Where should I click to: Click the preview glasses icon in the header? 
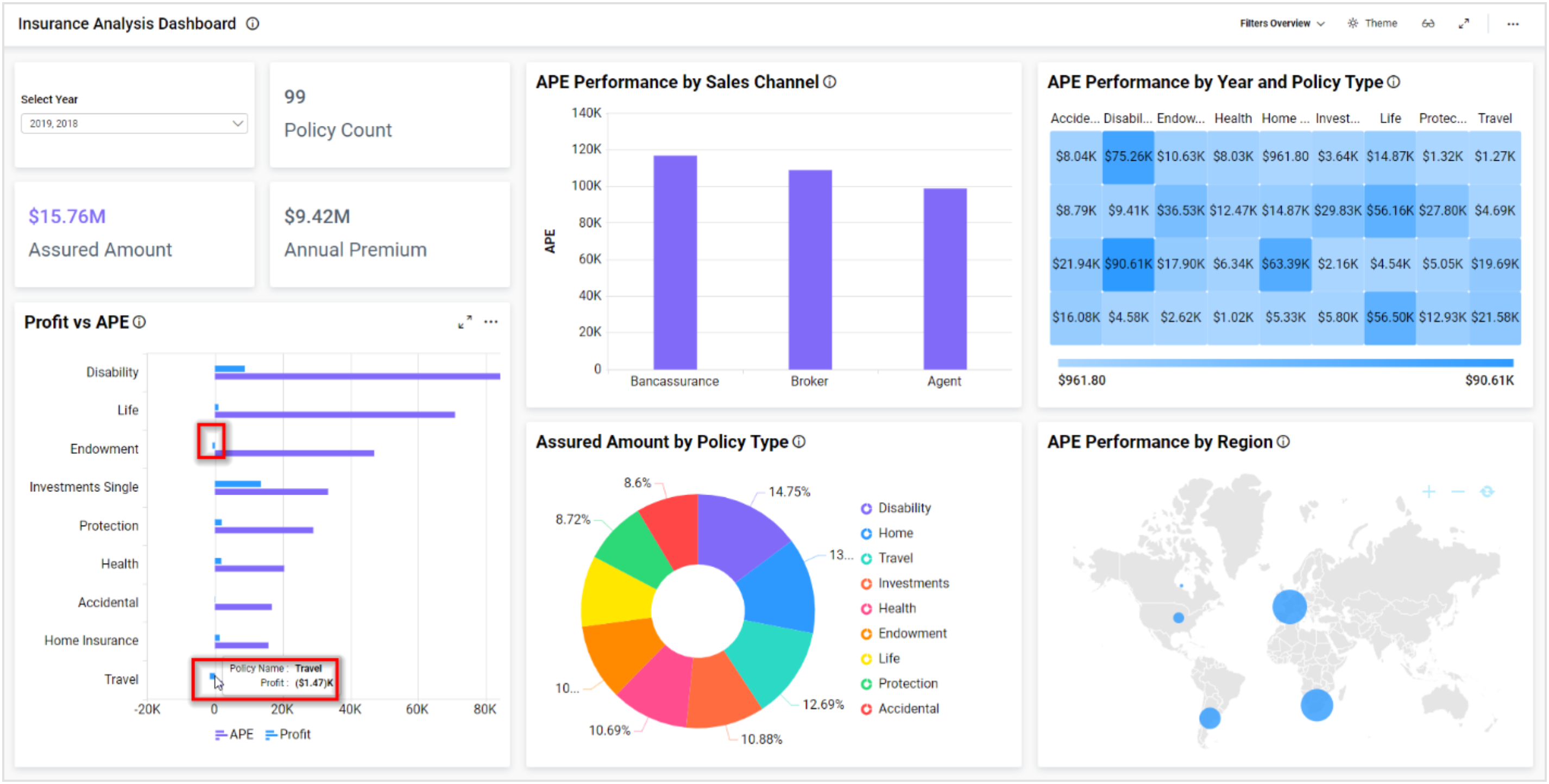coord(1429,23)
